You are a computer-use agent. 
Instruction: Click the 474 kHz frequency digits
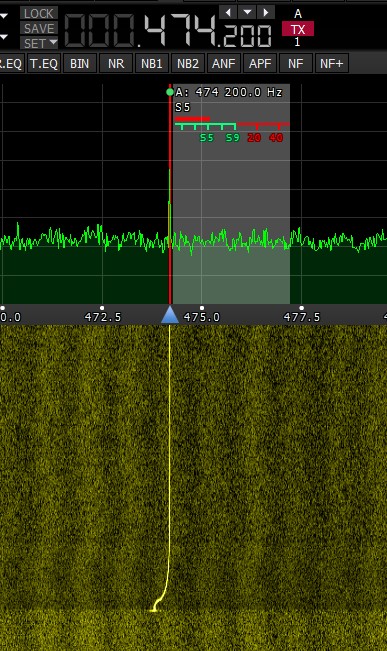coord(181,30)
